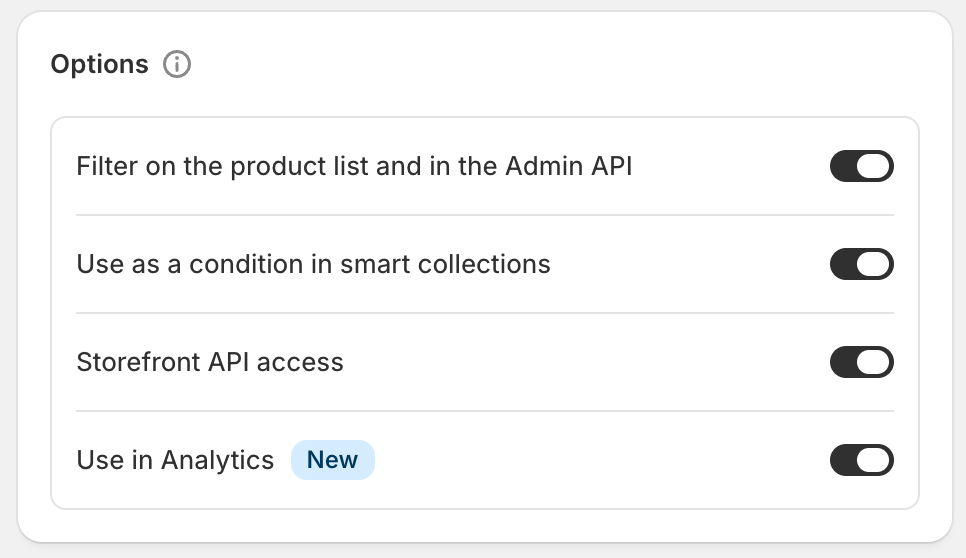
Task: Click the word 'Analytics' in the last option
Action: tap(217, 460)
